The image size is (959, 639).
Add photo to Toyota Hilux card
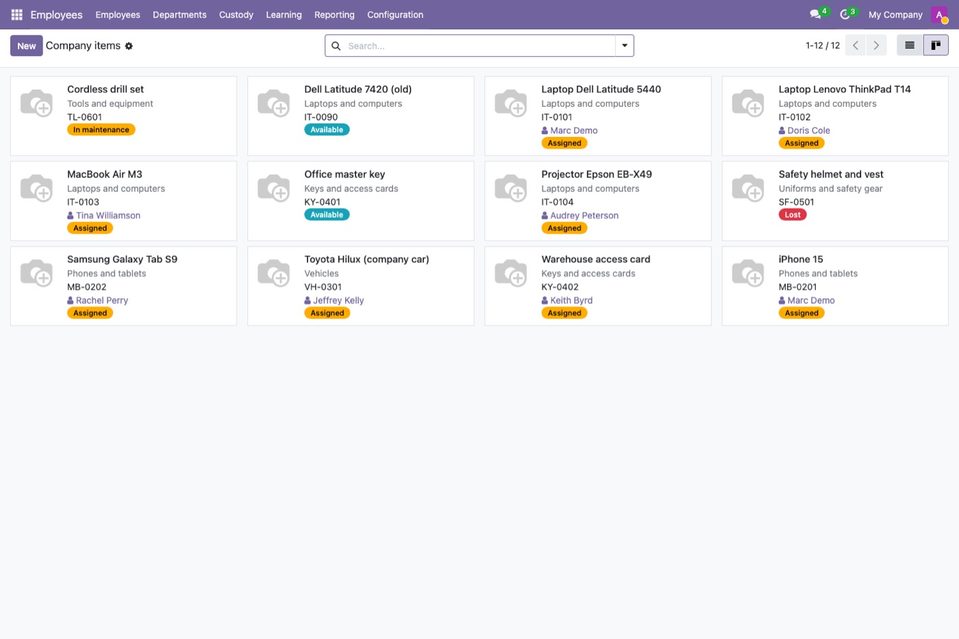pyautogui.click(x=274, y=273)
